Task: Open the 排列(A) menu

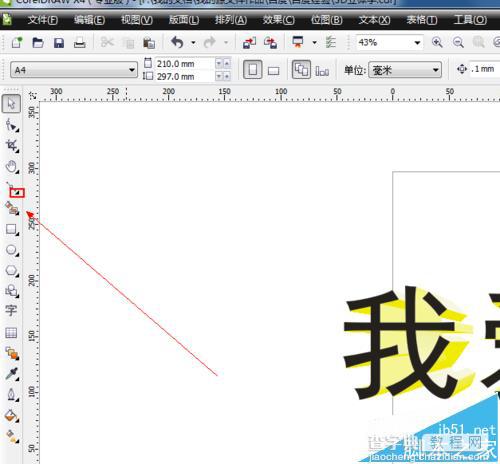Action: tap(231, 20)
